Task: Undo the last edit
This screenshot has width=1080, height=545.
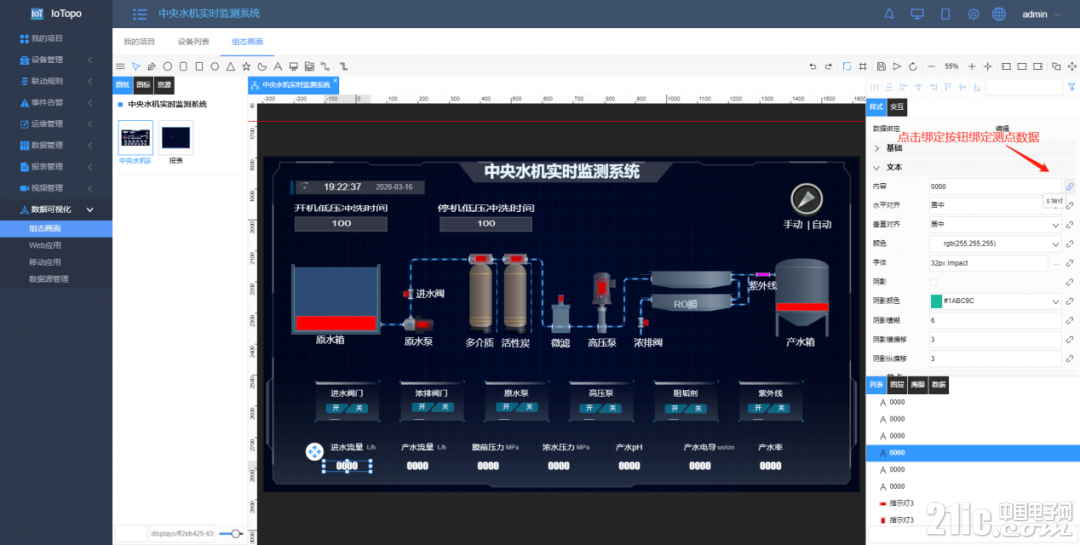Action: [813, 66]
